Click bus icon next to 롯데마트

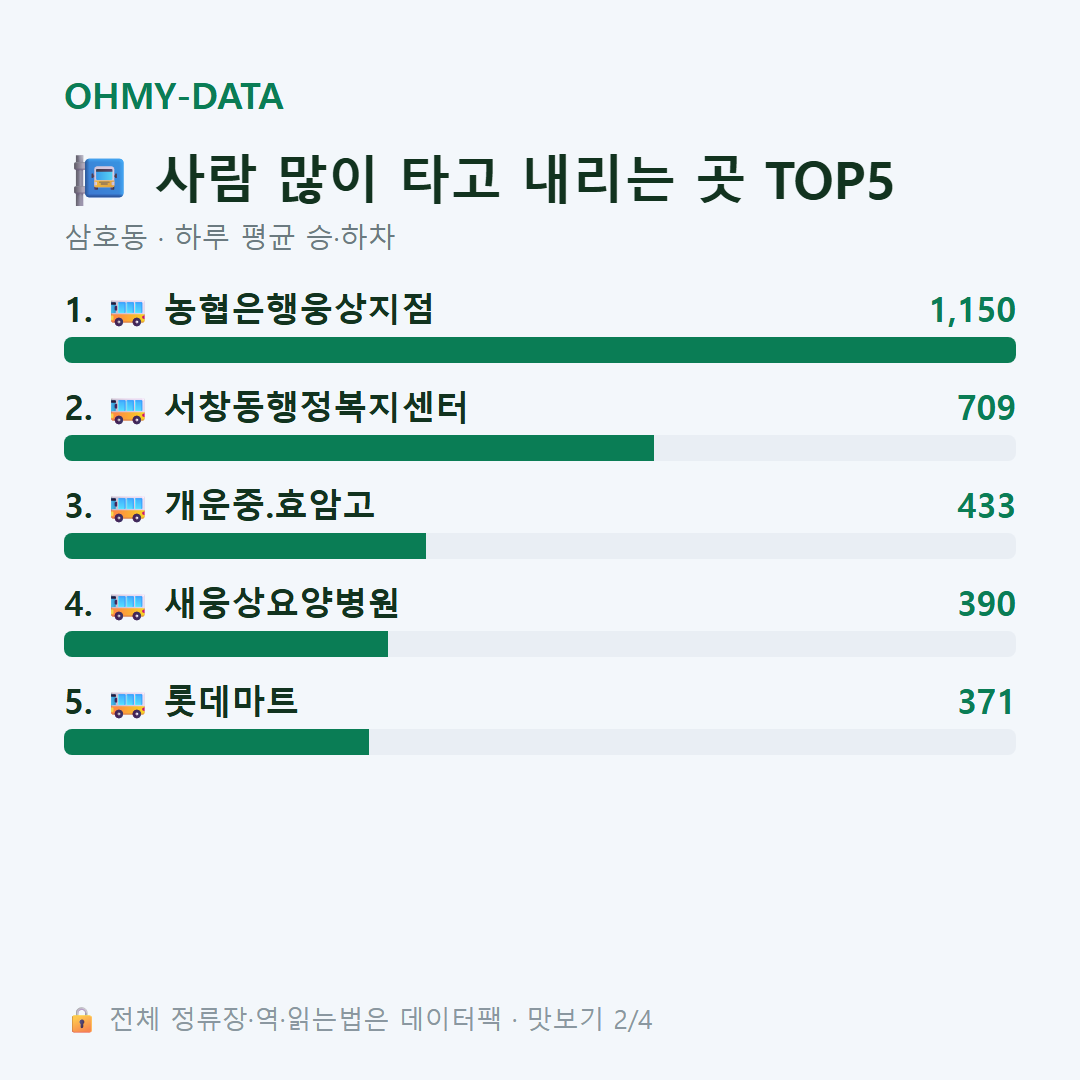(128, 704)
